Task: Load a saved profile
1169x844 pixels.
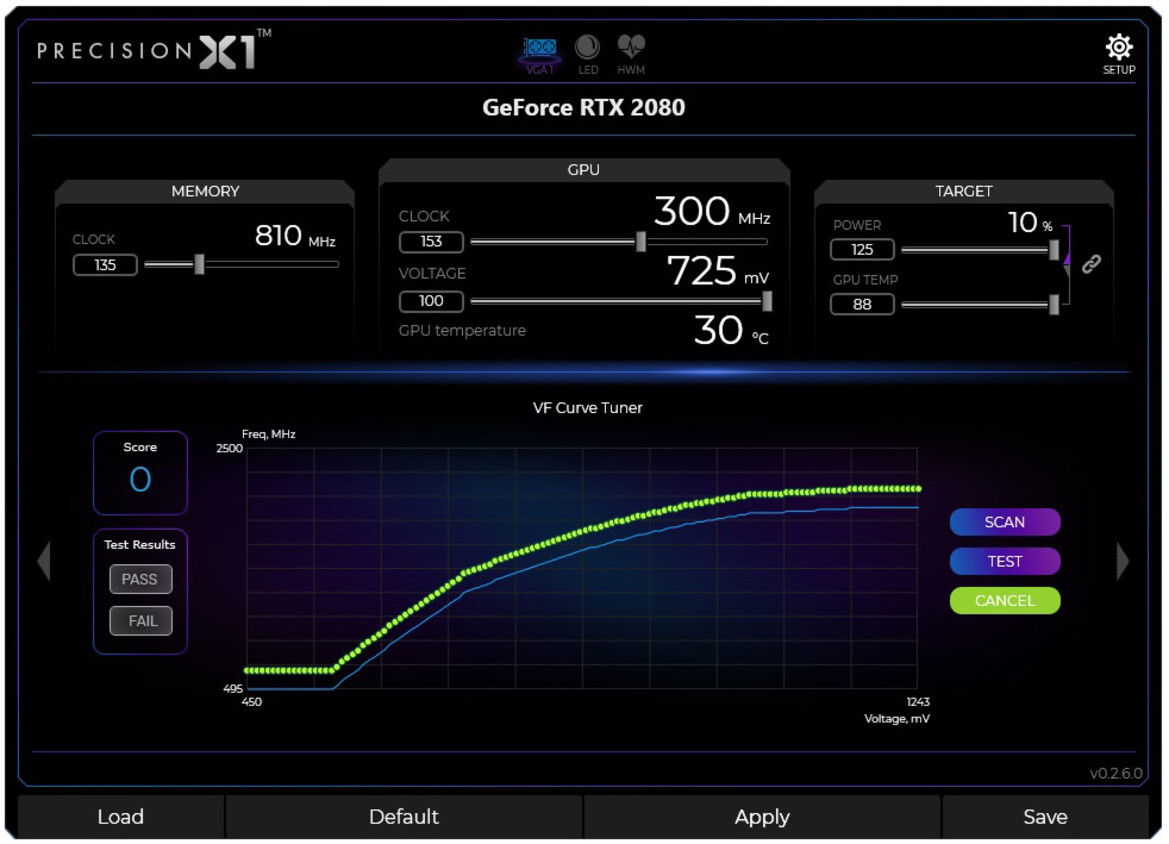Action: coord(120,817)
